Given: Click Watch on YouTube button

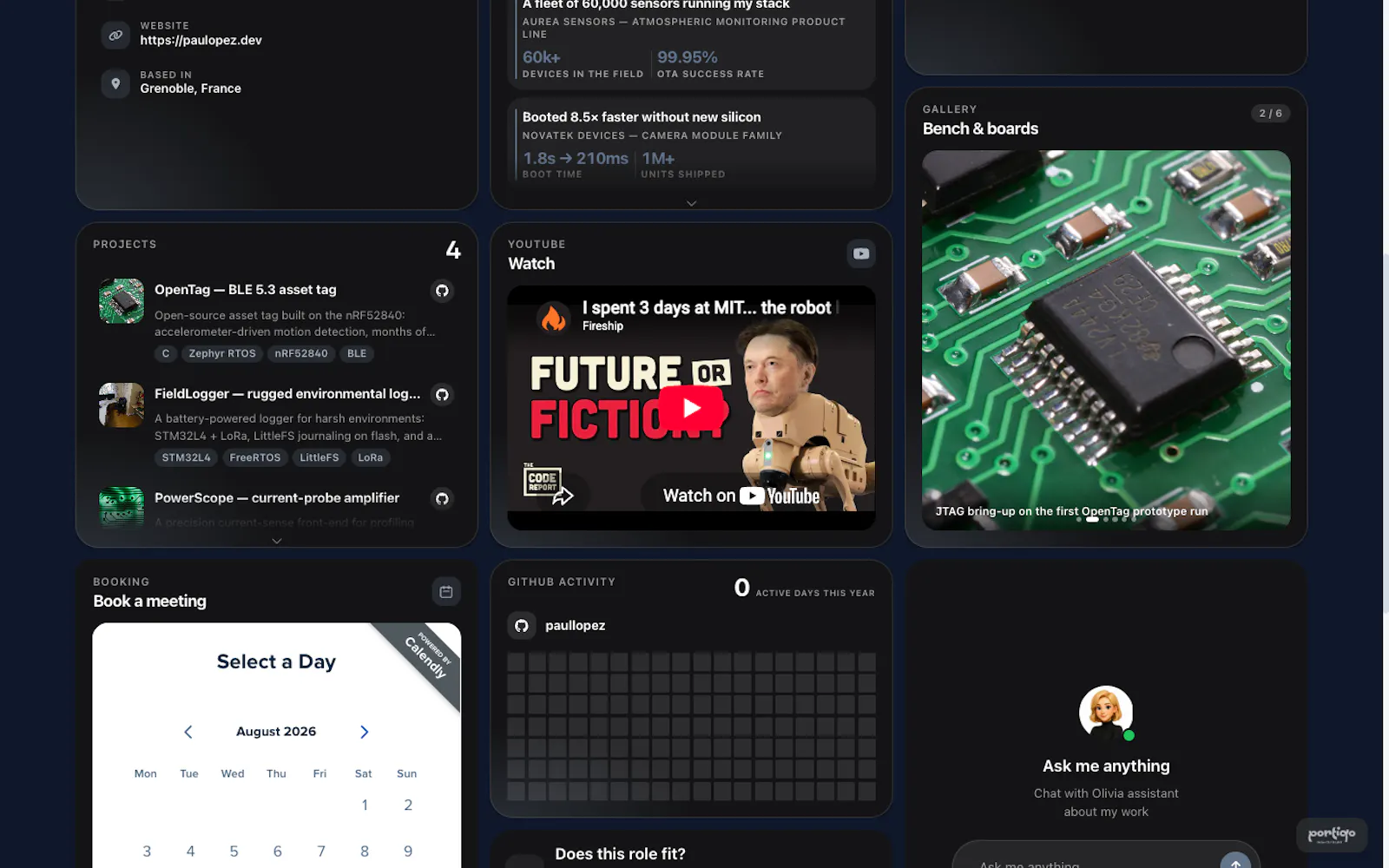Looking at the screenshot, I should [x=741, y=496].
